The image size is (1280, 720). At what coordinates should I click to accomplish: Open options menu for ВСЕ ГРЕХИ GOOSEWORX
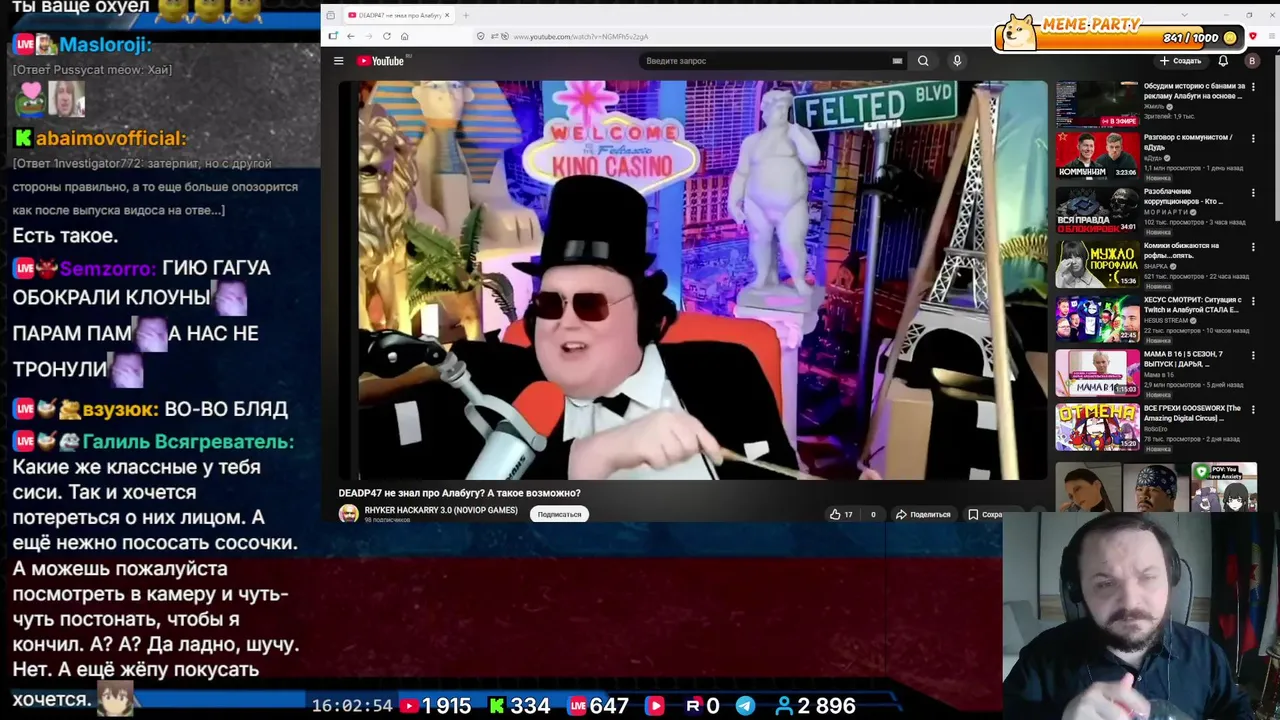point(1253,409)
